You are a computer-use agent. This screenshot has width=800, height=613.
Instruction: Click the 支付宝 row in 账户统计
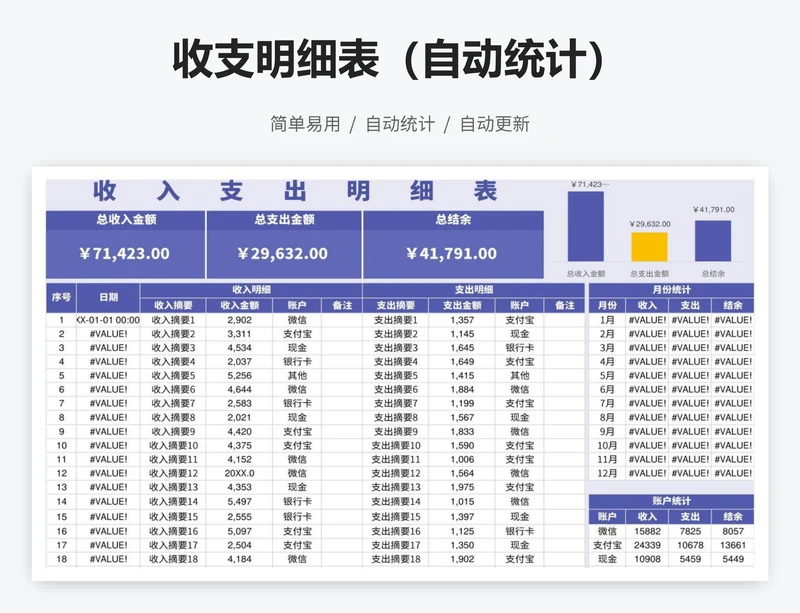tap(671, 545)
